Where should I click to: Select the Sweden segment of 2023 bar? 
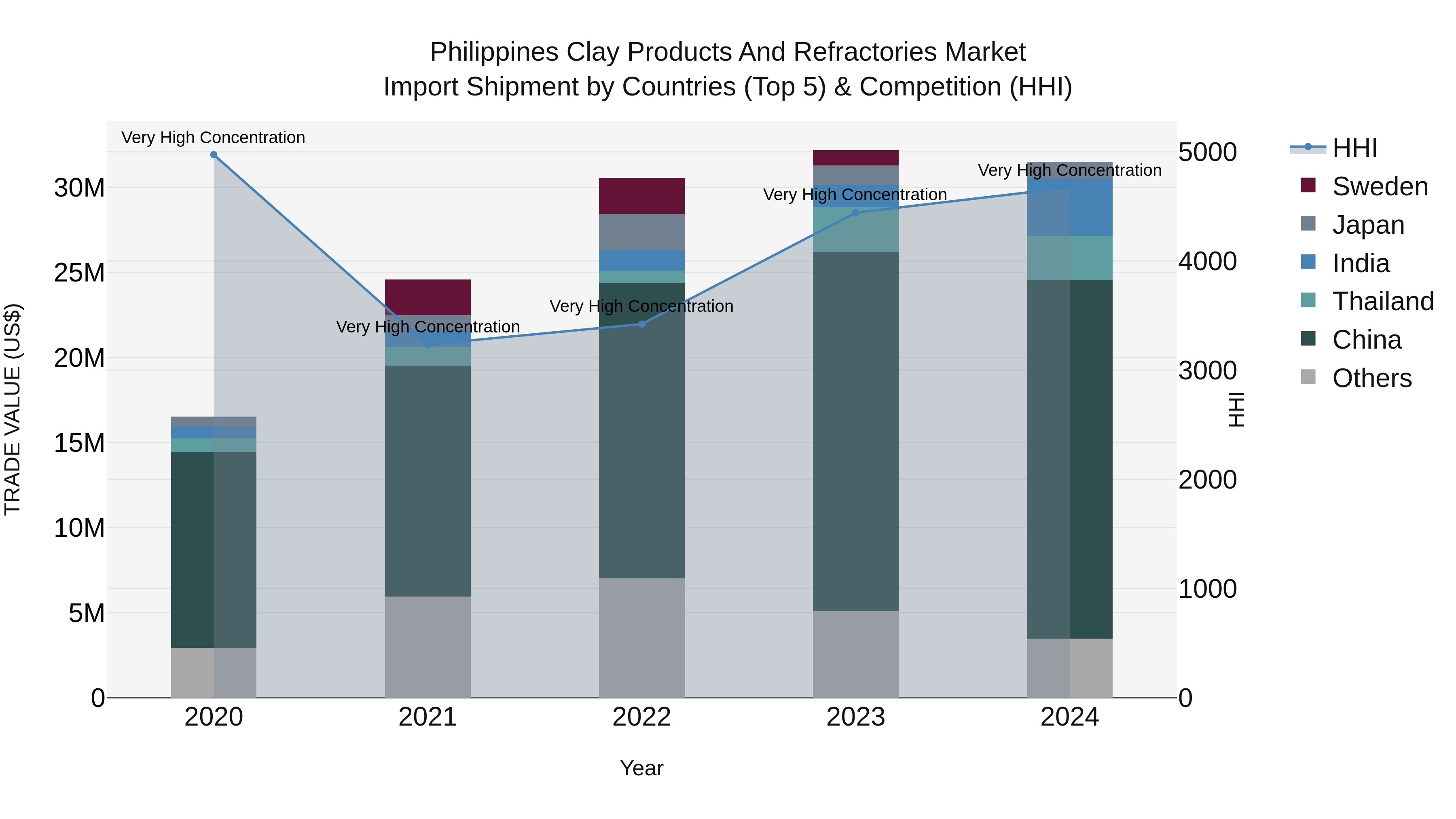point(856,158)
